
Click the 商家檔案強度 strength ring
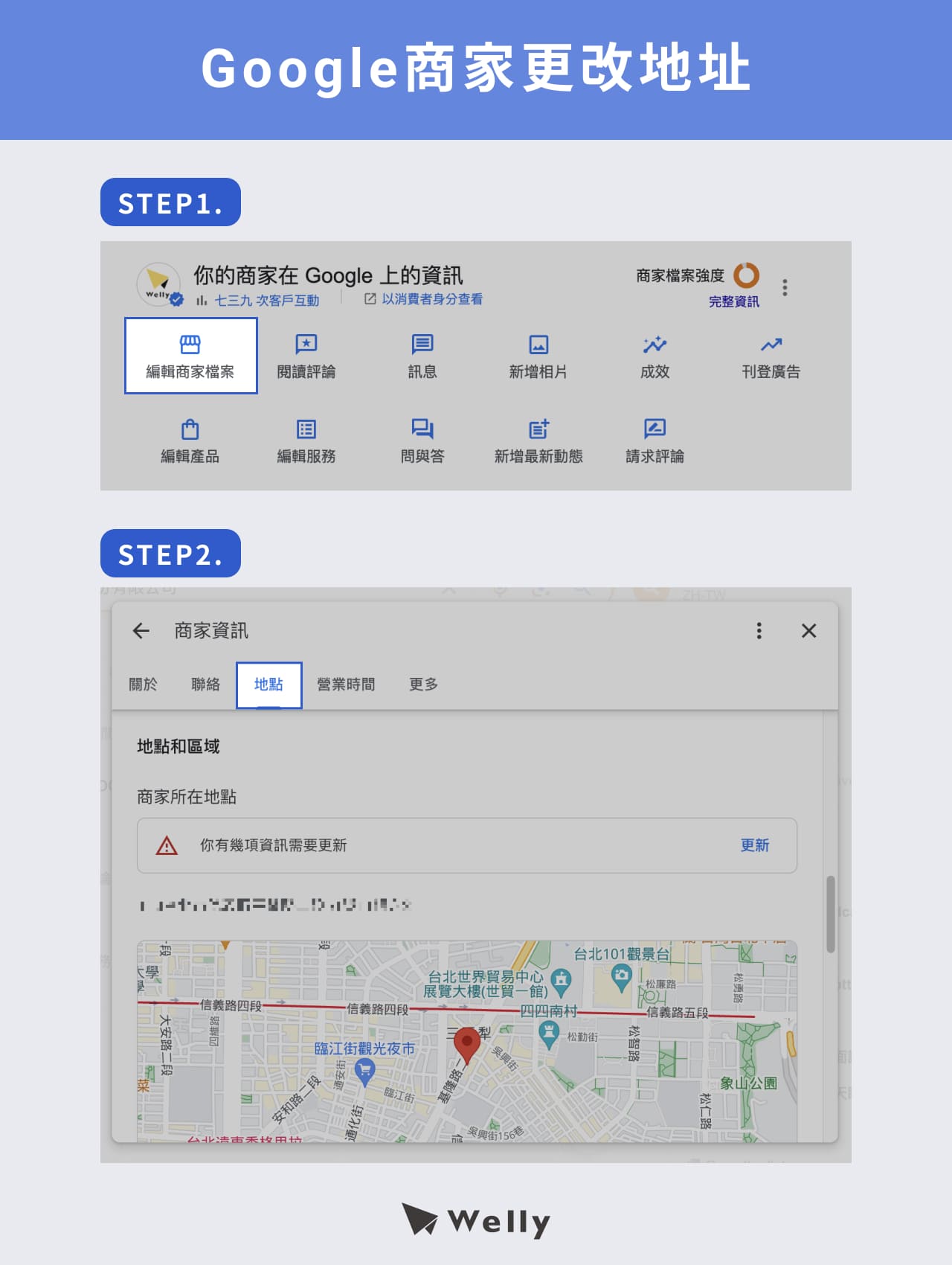coord(747,275)
